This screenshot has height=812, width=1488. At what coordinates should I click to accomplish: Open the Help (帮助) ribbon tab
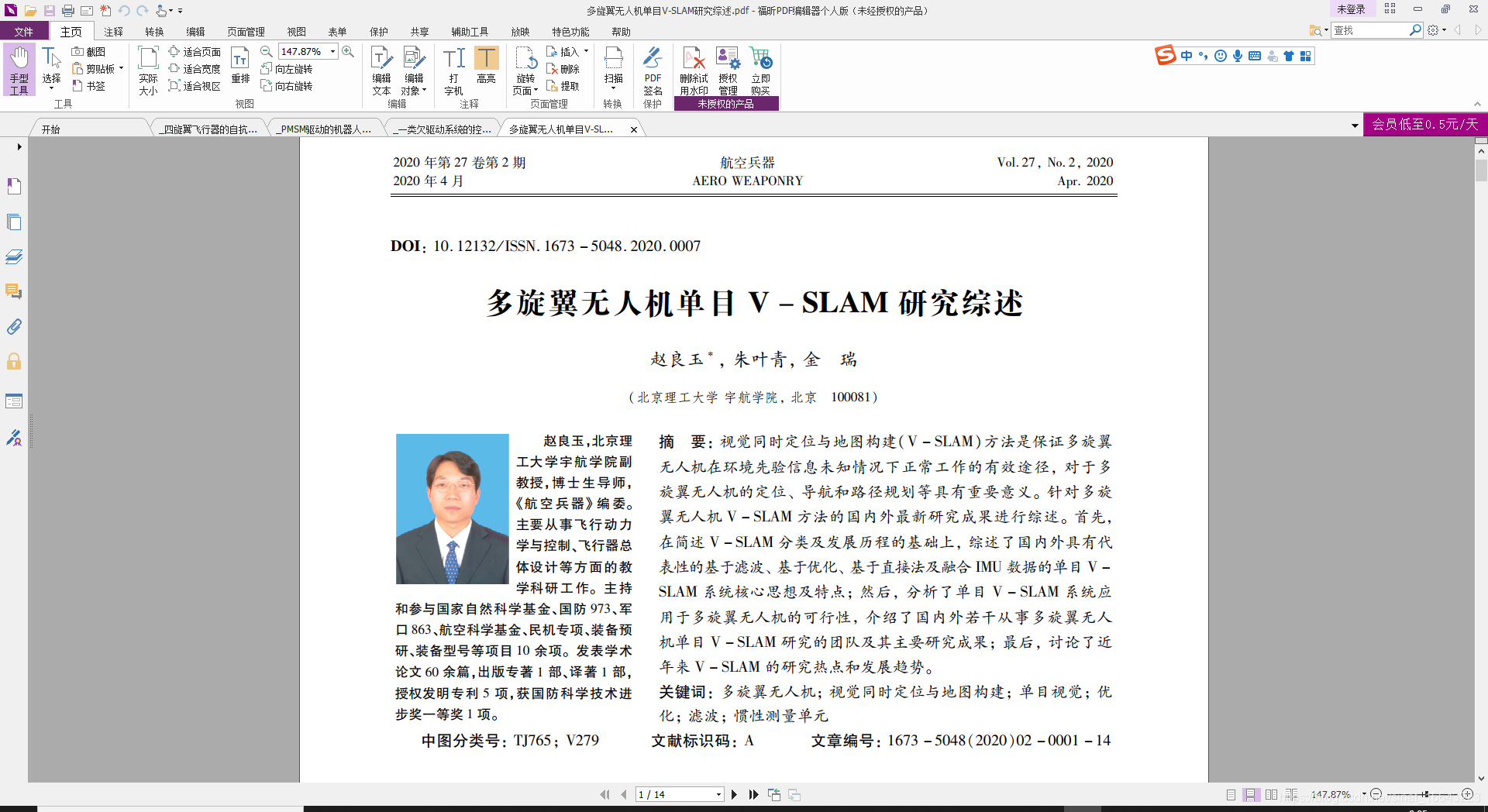coord(621,32)
